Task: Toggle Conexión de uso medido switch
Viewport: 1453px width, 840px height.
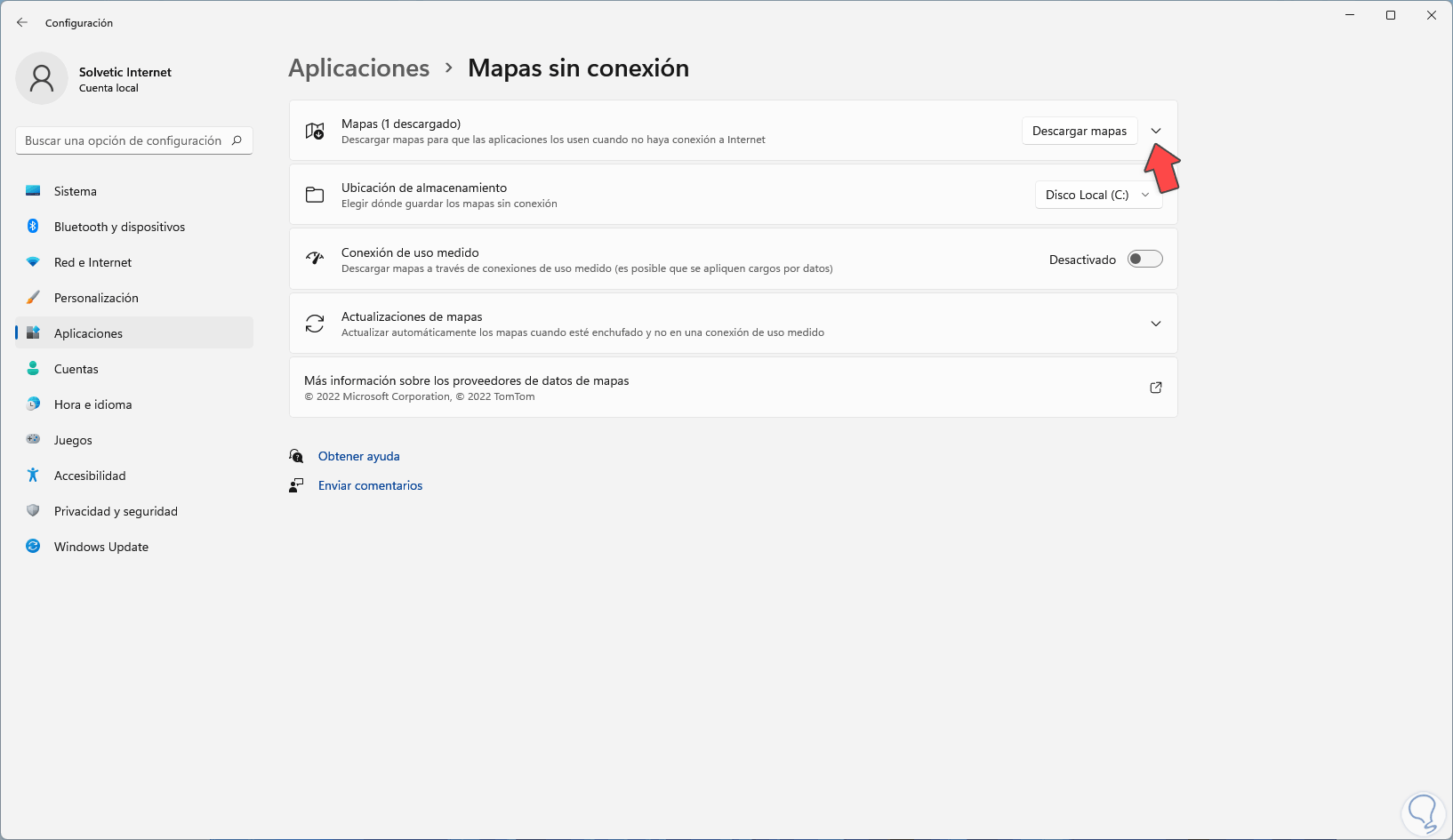Action: 1144,260
